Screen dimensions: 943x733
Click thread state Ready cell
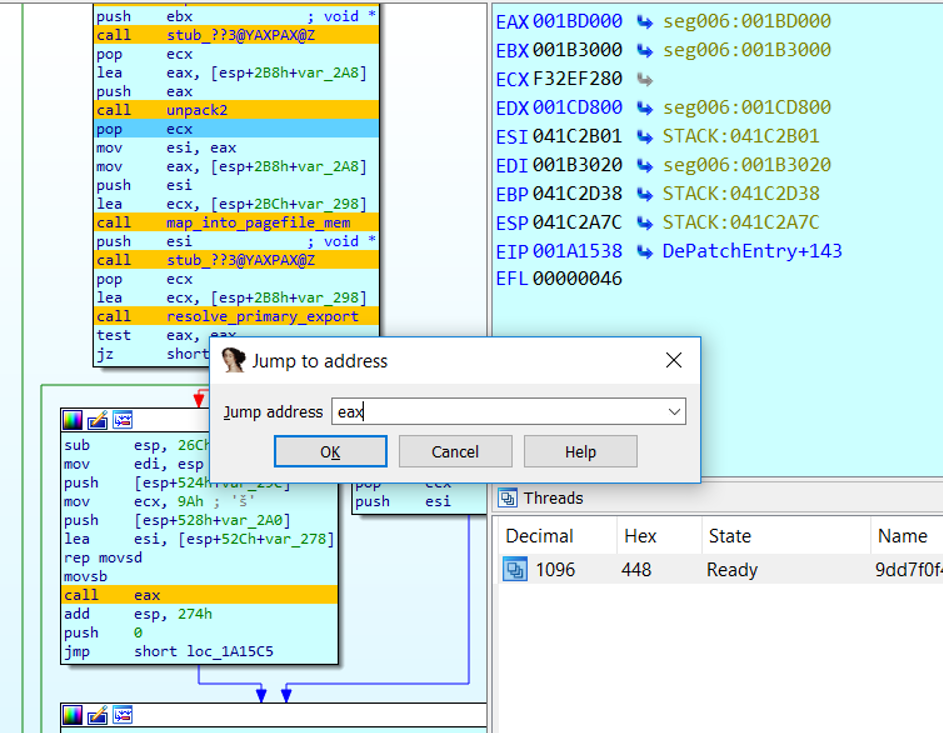tap(732, 569)
